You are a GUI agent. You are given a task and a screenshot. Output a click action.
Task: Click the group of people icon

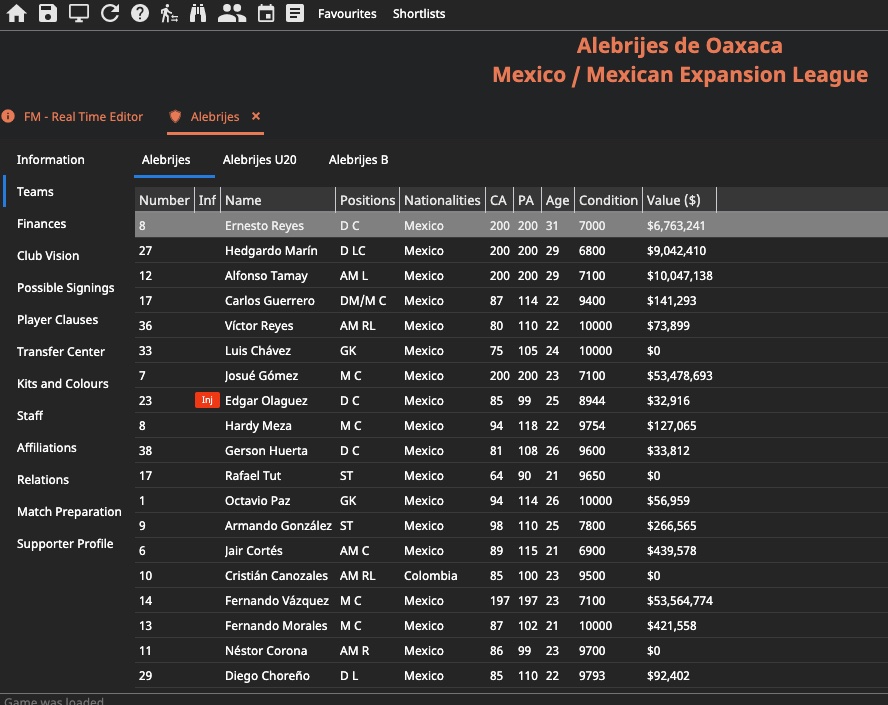[x=232, y=13]
